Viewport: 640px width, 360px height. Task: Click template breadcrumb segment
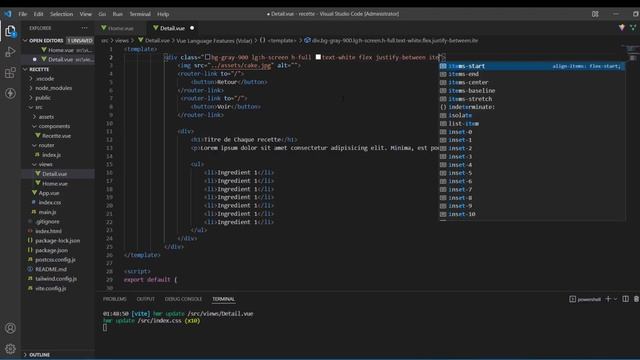tap(282, 40)
